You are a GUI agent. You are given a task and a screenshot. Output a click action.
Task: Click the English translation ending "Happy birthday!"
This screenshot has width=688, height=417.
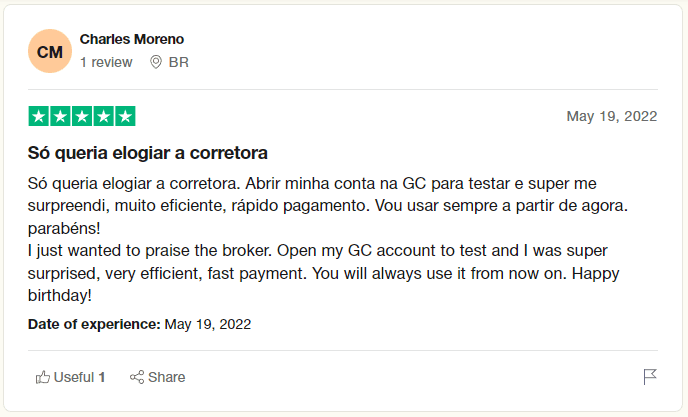(323, 273)
